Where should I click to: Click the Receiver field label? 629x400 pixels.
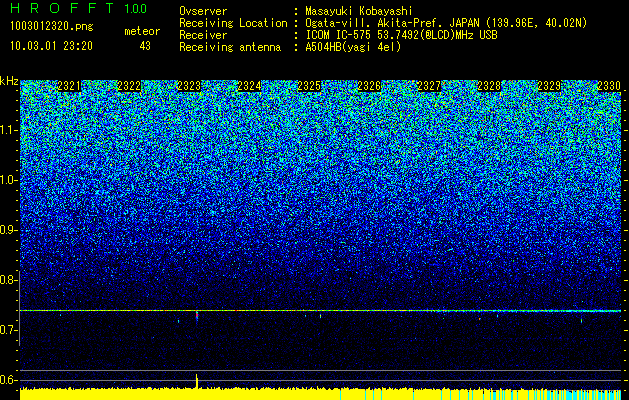click(203, 35)
